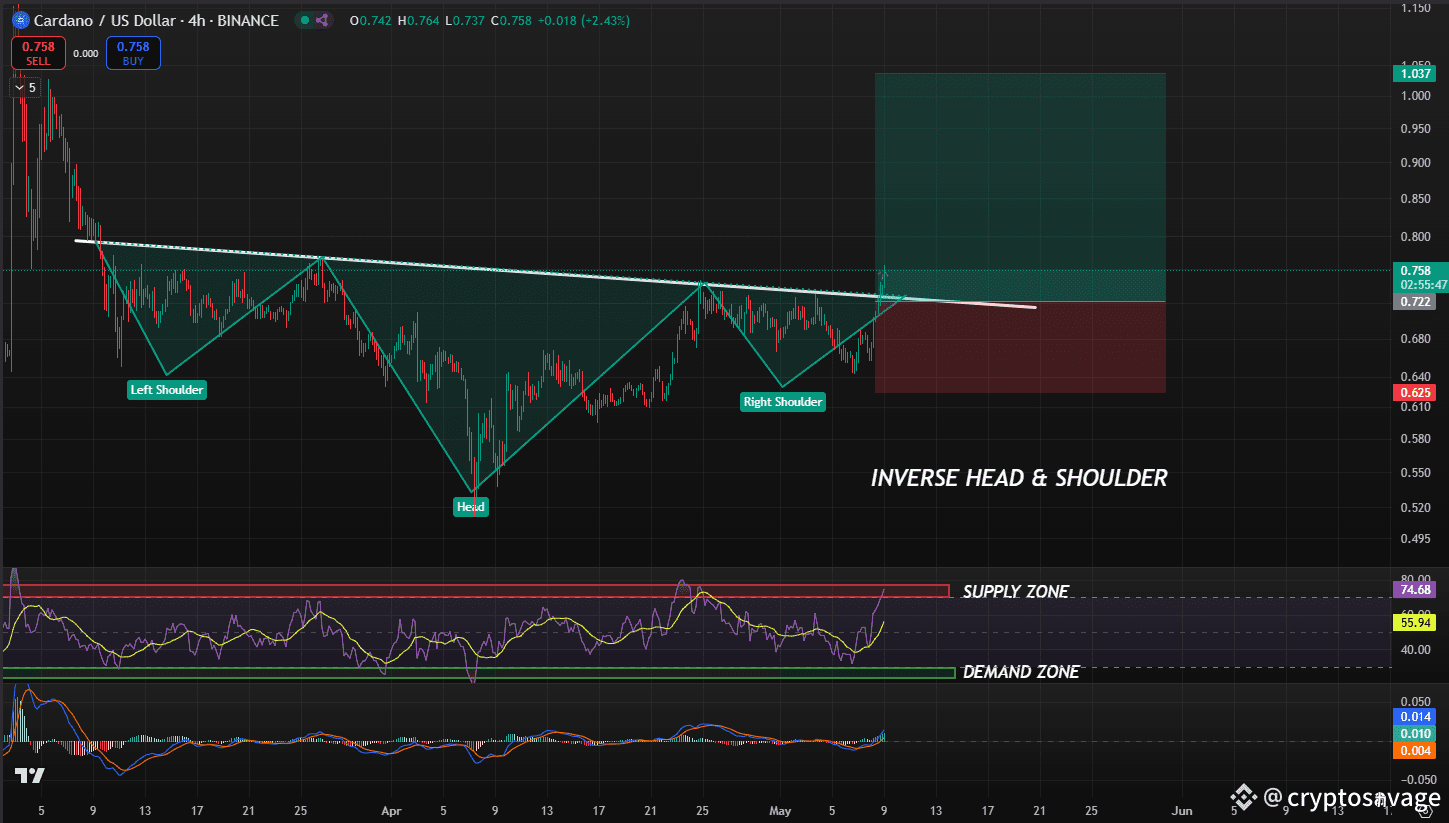Click the green 1.037 target price label
This screenshot has height=823, width=1449.
tap(1413, 73)
